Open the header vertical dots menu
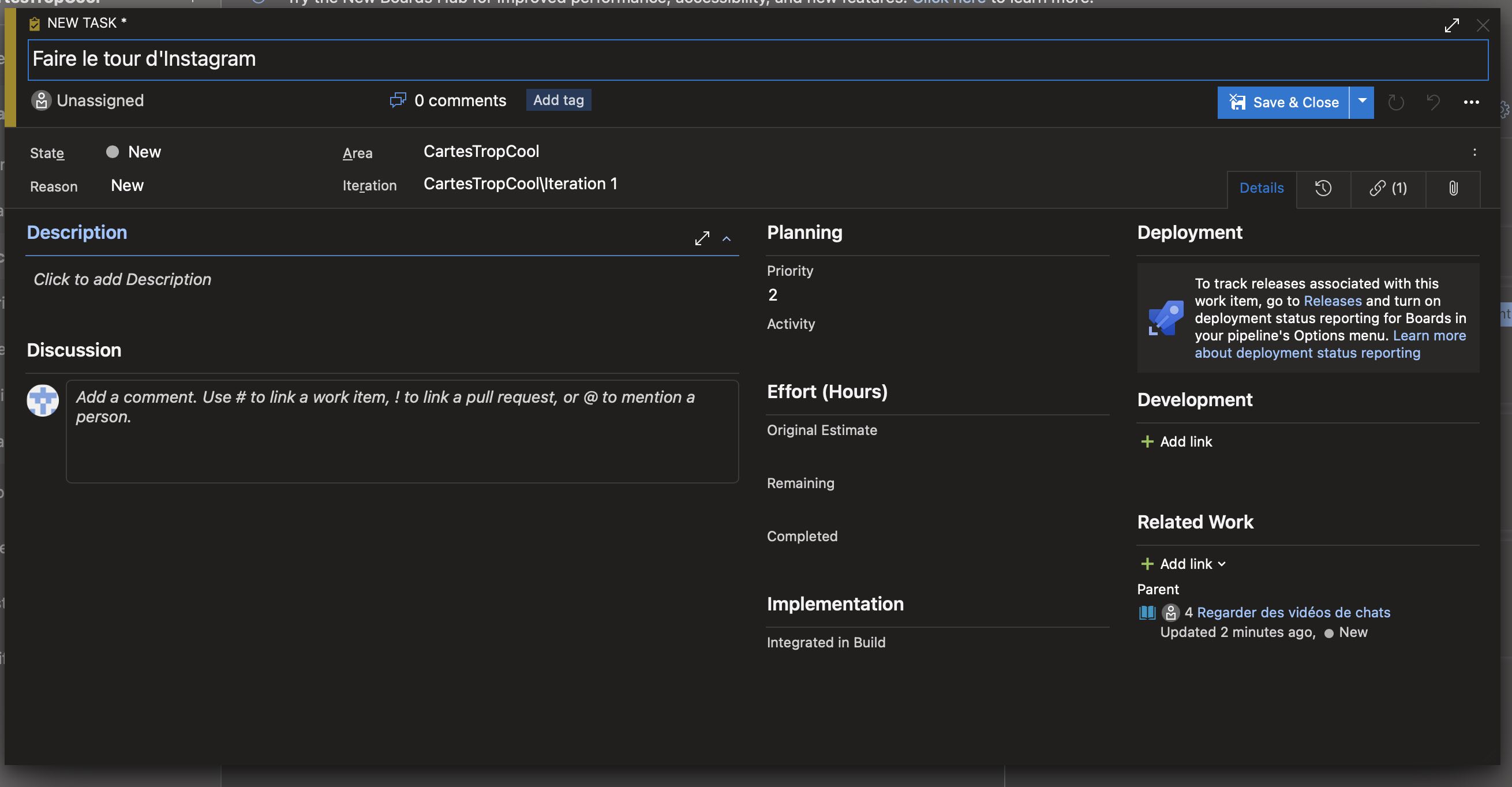1512x787 pixels. (1474, 152)
